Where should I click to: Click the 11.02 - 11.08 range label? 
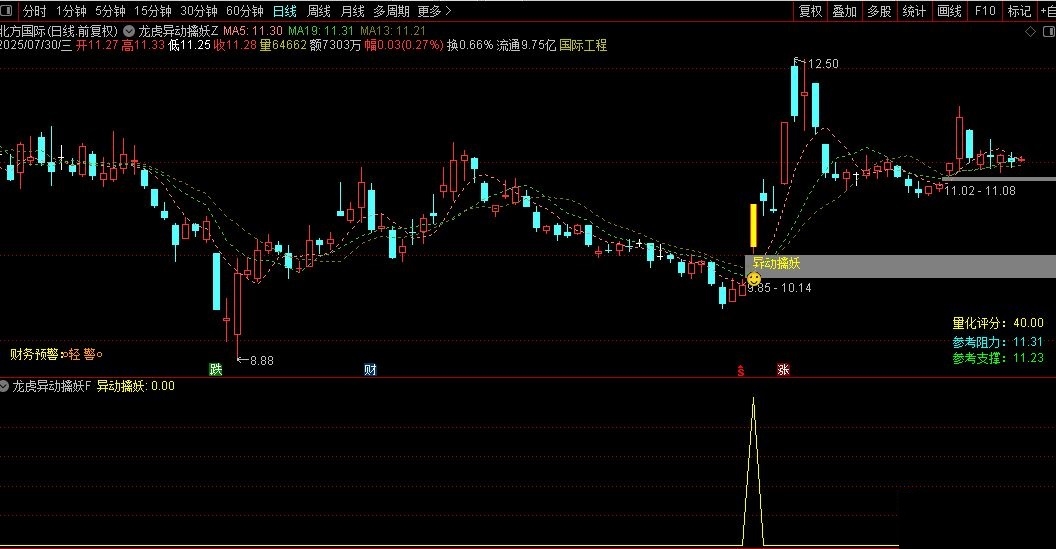(980, 191)
